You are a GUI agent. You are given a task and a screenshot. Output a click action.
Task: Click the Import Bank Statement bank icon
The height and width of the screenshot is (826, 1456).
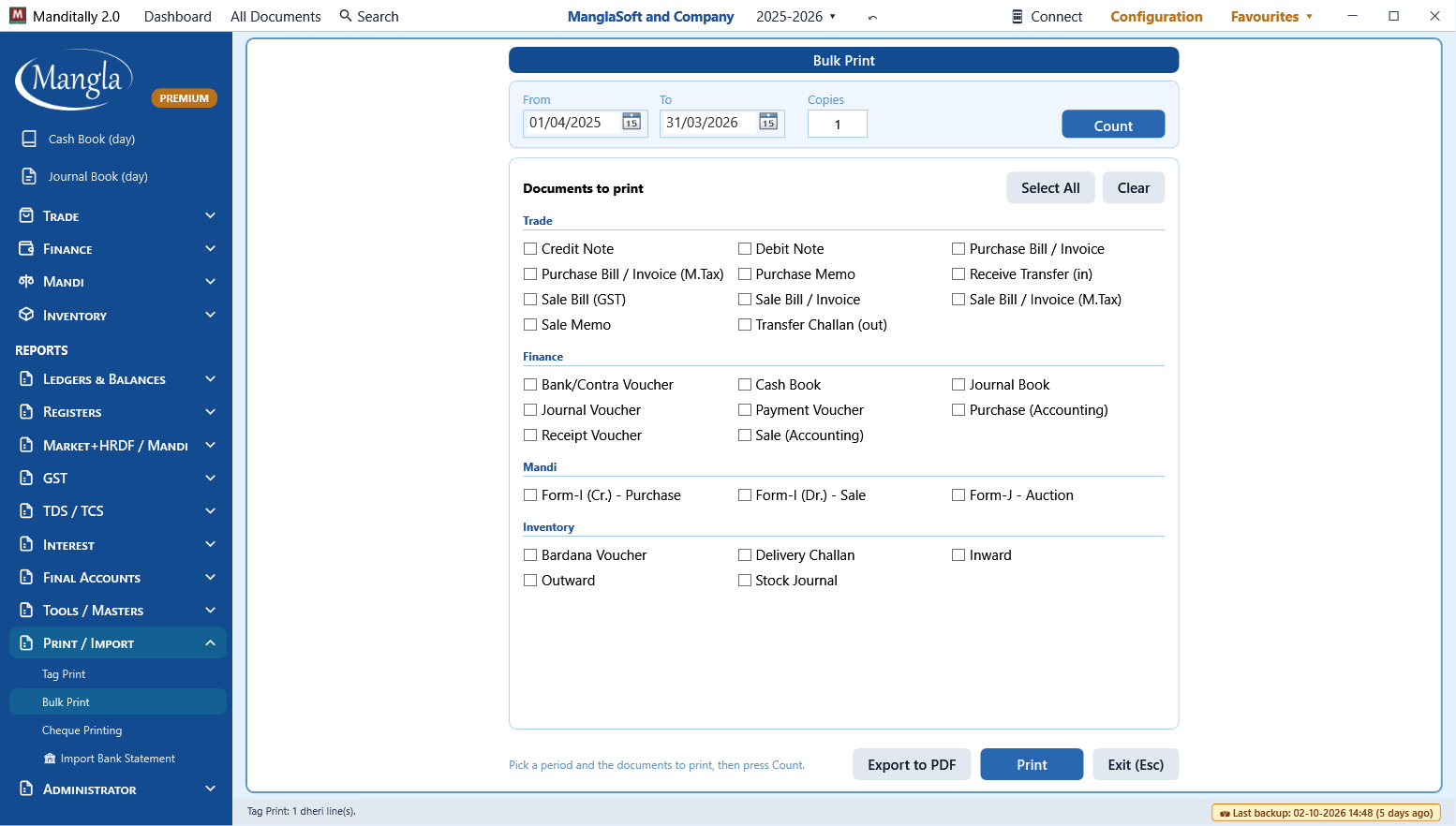[50, 759]
